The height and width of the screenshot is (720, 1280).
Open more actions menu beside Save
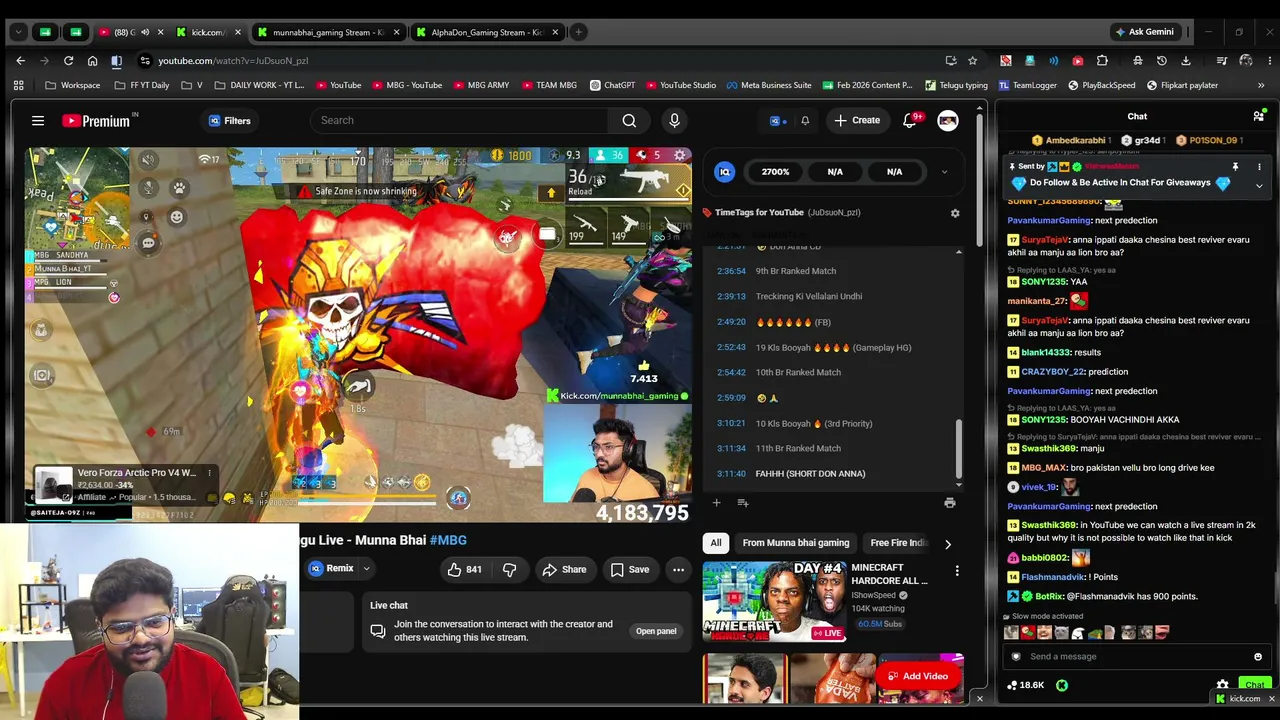click(x=678, y=569)
